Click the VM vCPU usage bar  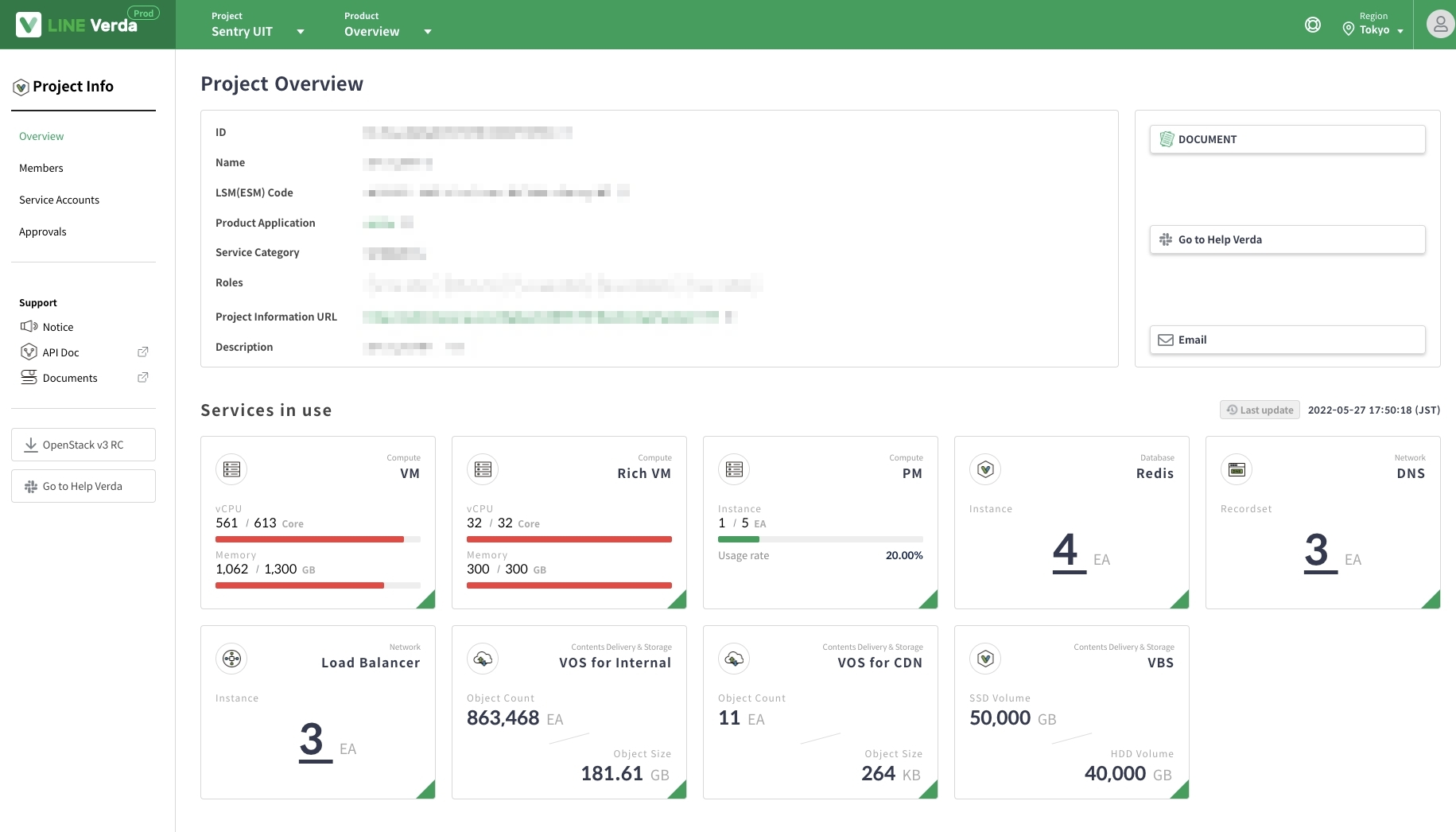tap(318, 539)
